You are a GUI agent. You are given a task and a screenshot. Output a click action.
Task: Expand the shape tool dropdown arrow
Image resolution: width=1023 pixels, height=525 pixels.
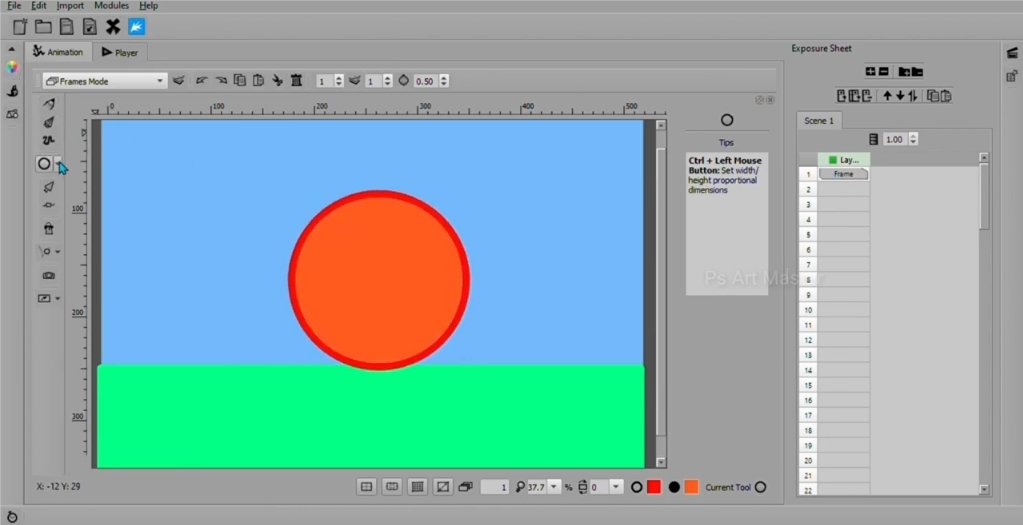(x=58, y=163)
